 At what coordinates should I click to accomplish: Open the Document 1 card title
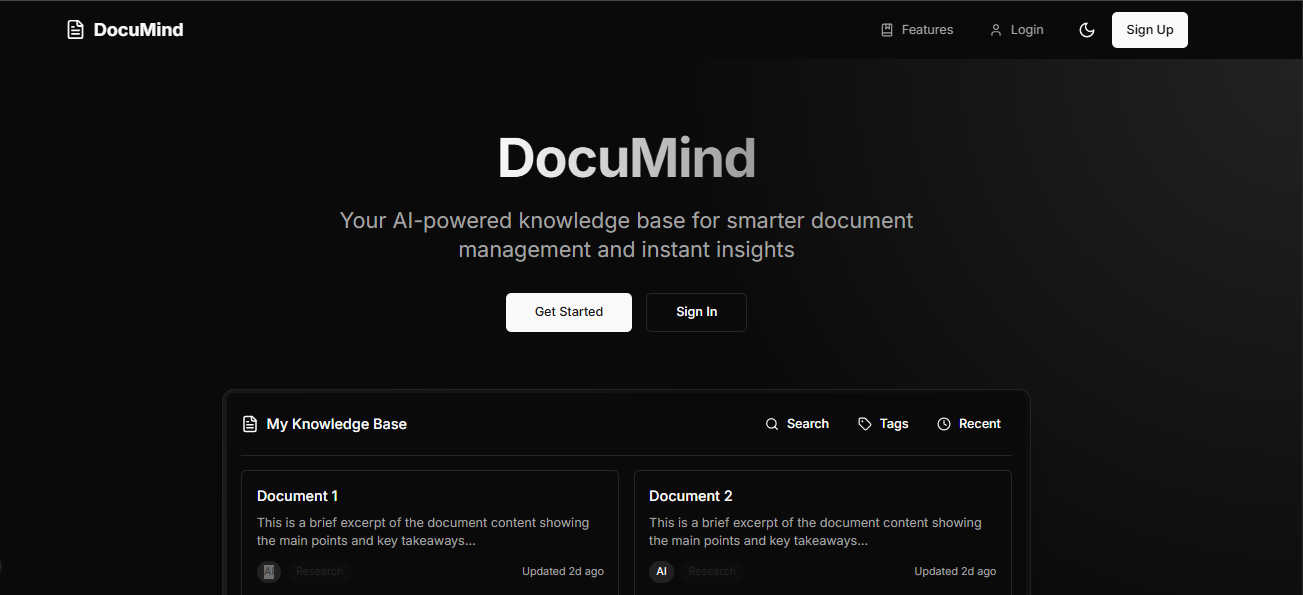298,496
